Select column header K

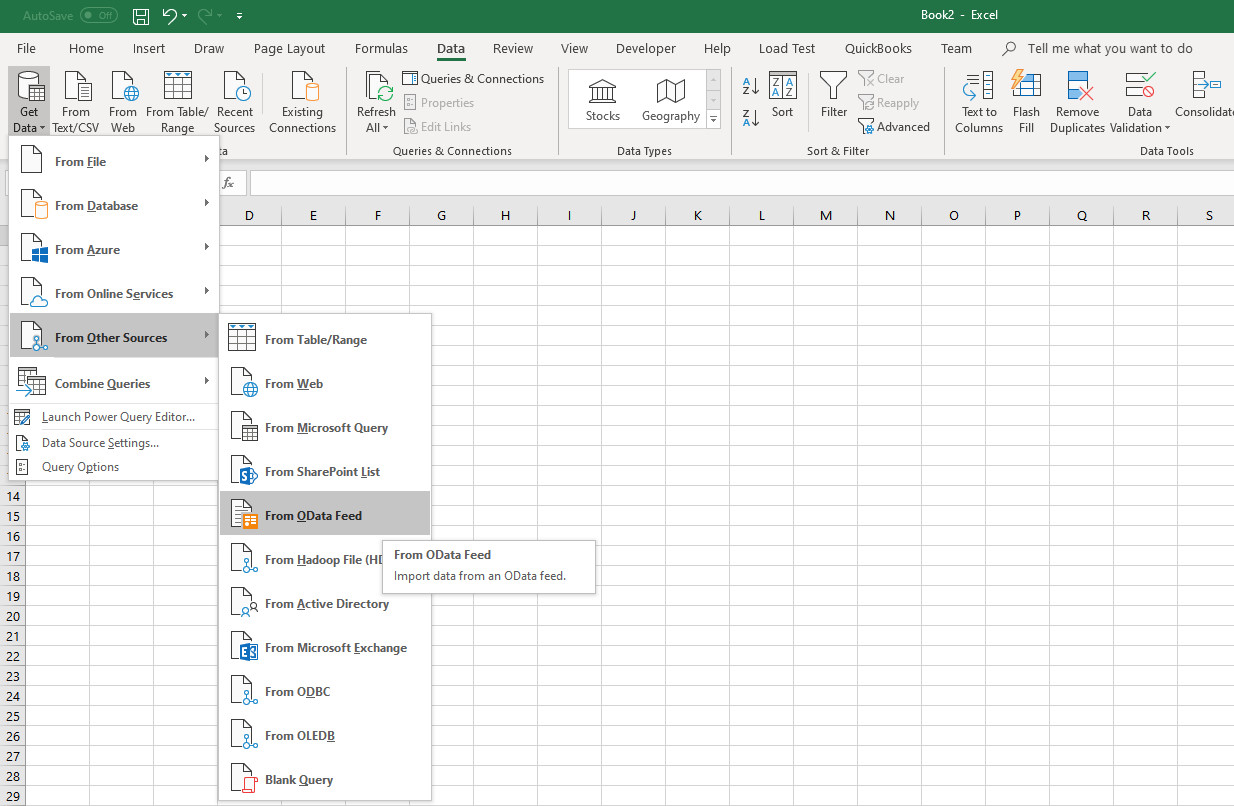click(697, 215)
